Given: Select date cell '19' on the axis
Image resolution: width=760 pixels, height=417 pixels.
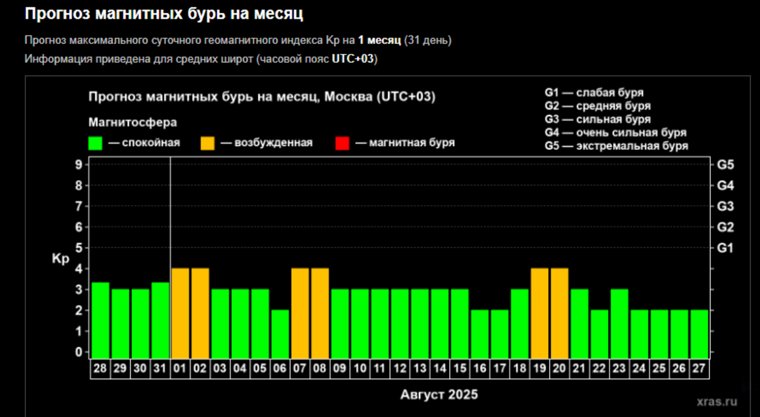Looking at the screenshot, I should point(539,369).
